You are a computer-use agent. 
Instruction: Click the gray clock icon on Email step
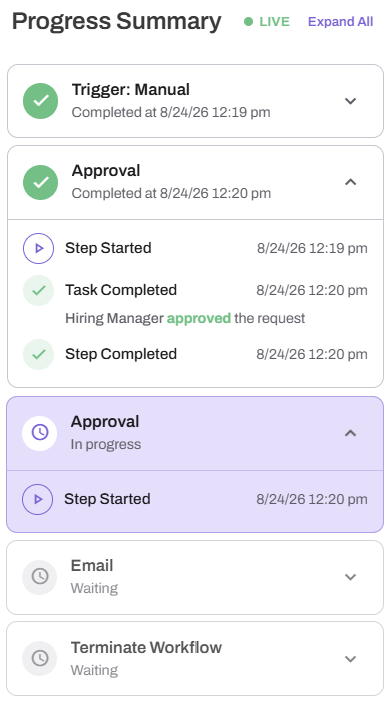[x=39, y=577]
